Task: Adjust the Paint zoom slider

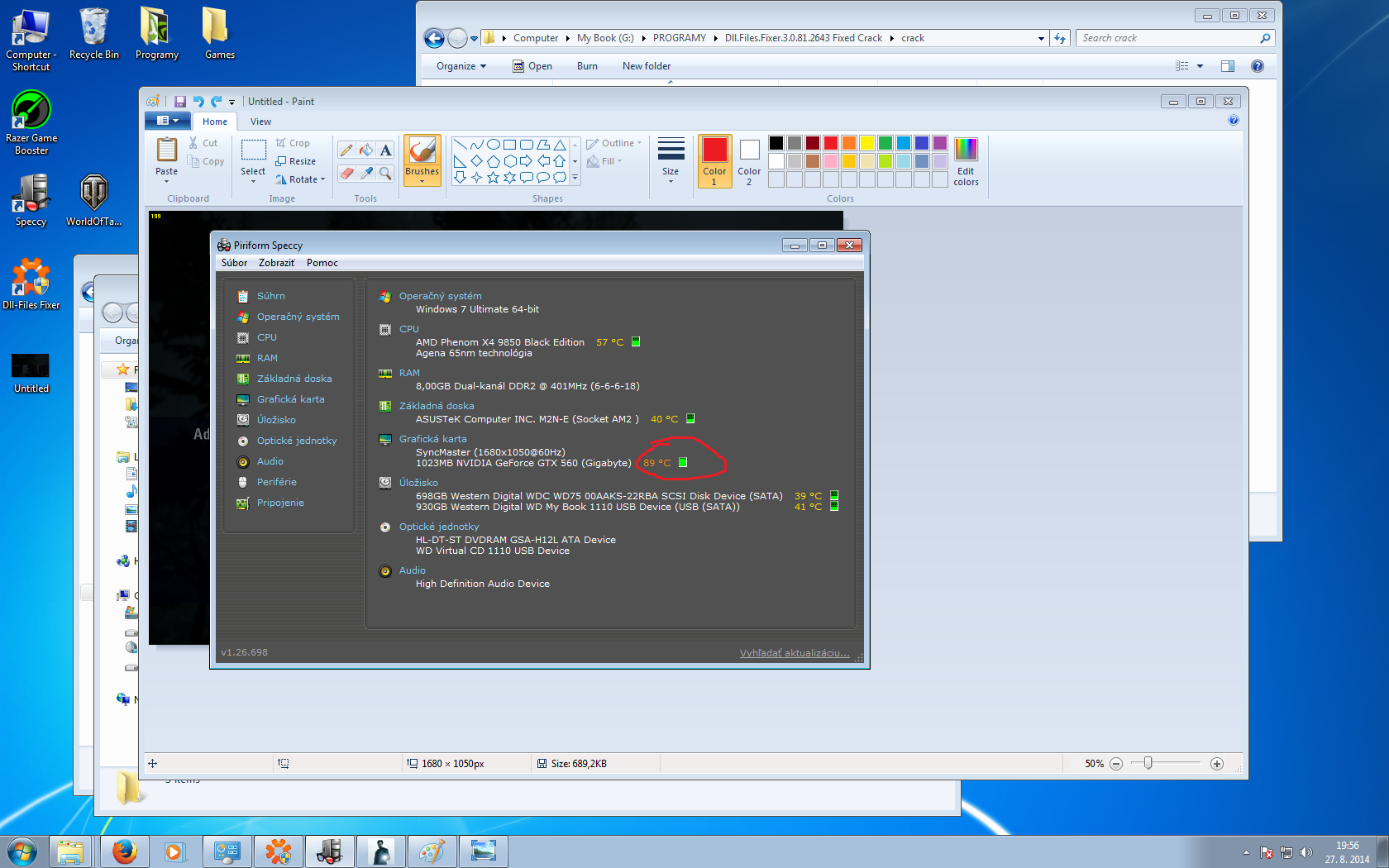Action: pos(1148,763)
